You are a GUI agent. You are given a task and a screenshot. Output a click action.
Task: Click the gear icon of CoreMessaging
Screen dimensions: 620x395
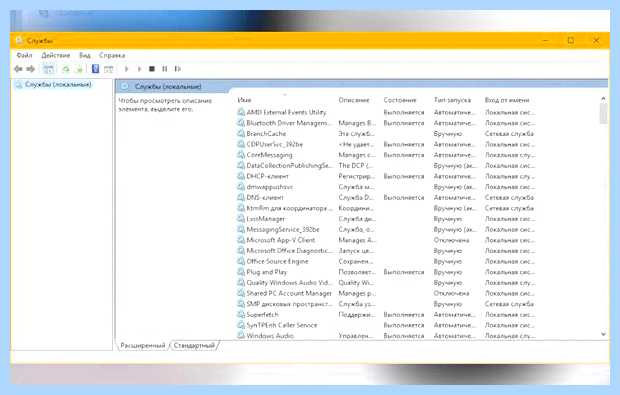[241, 155]
